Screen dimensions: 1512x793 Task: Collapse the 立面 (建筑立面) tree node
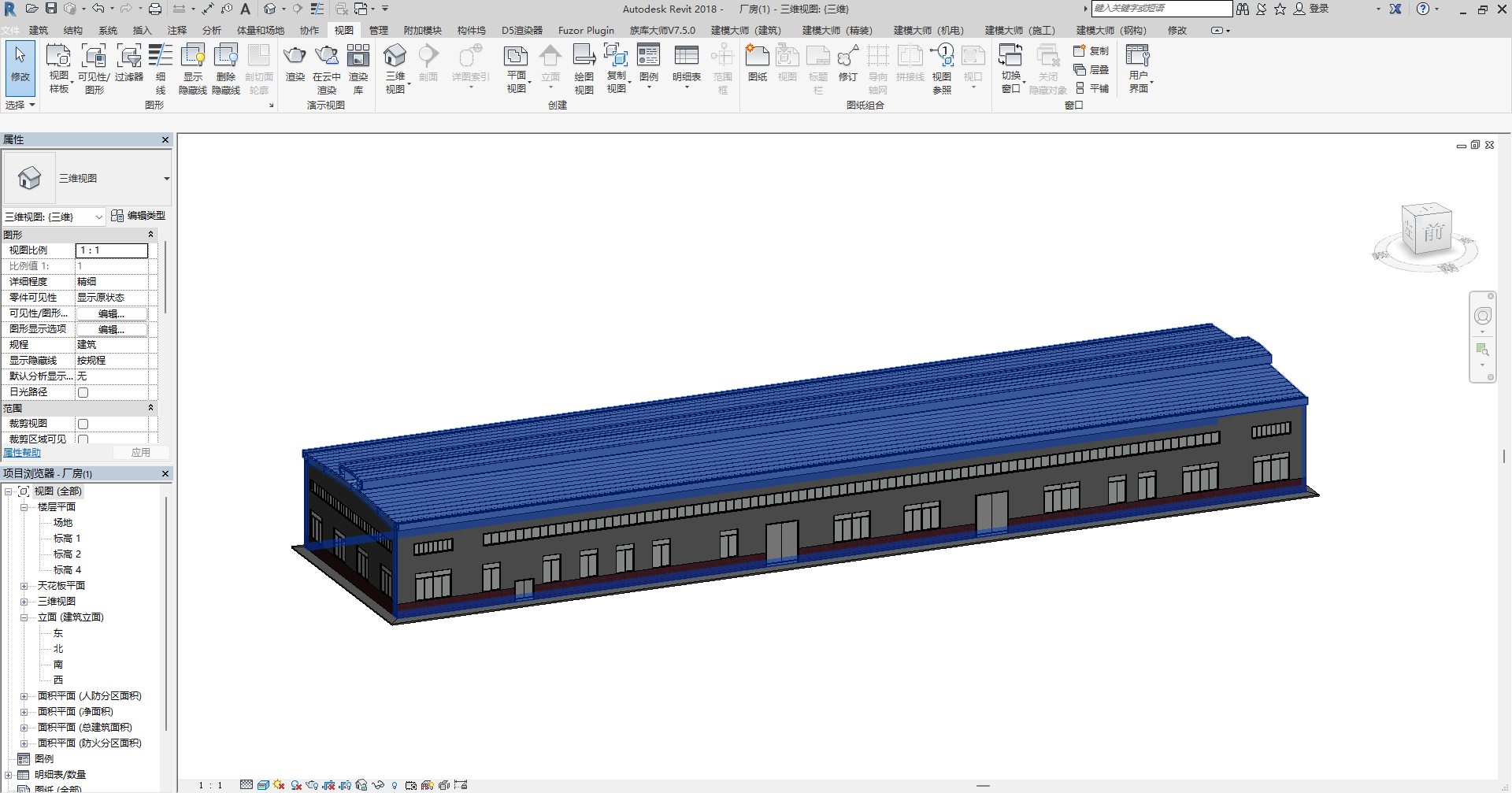pos(24,617)
